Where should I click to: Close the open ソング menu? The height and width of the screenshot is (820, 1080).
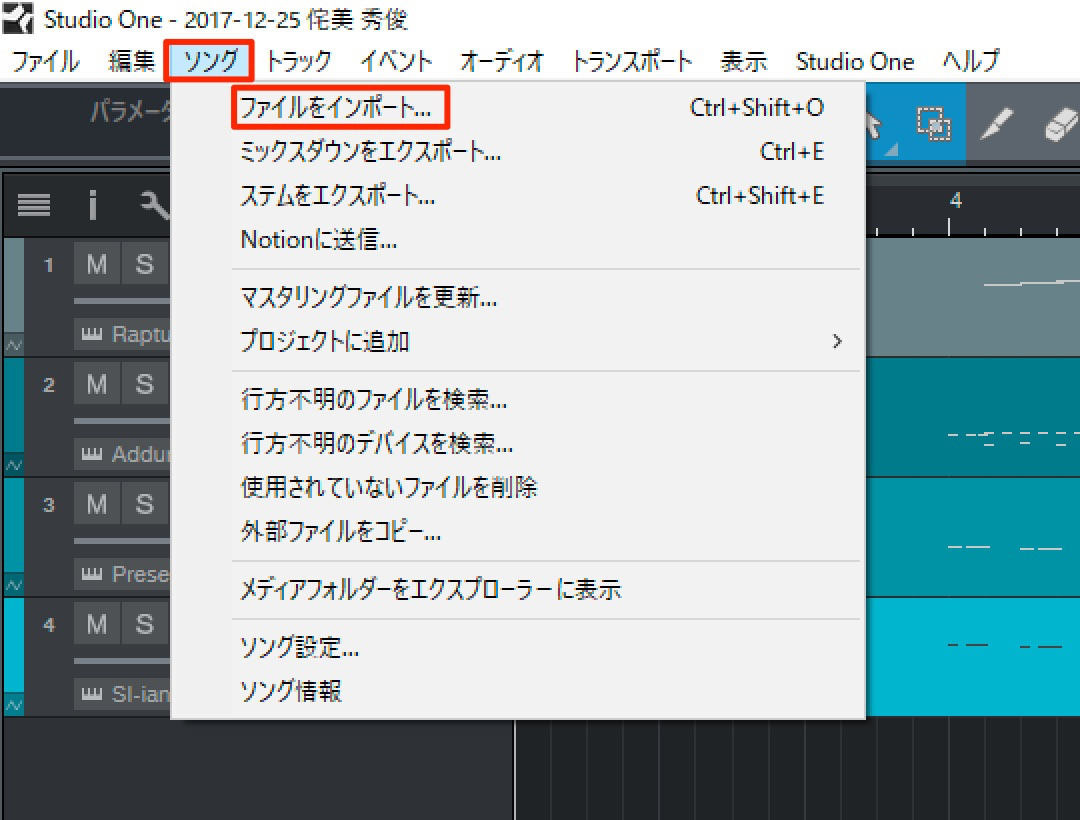click(209, 61)
